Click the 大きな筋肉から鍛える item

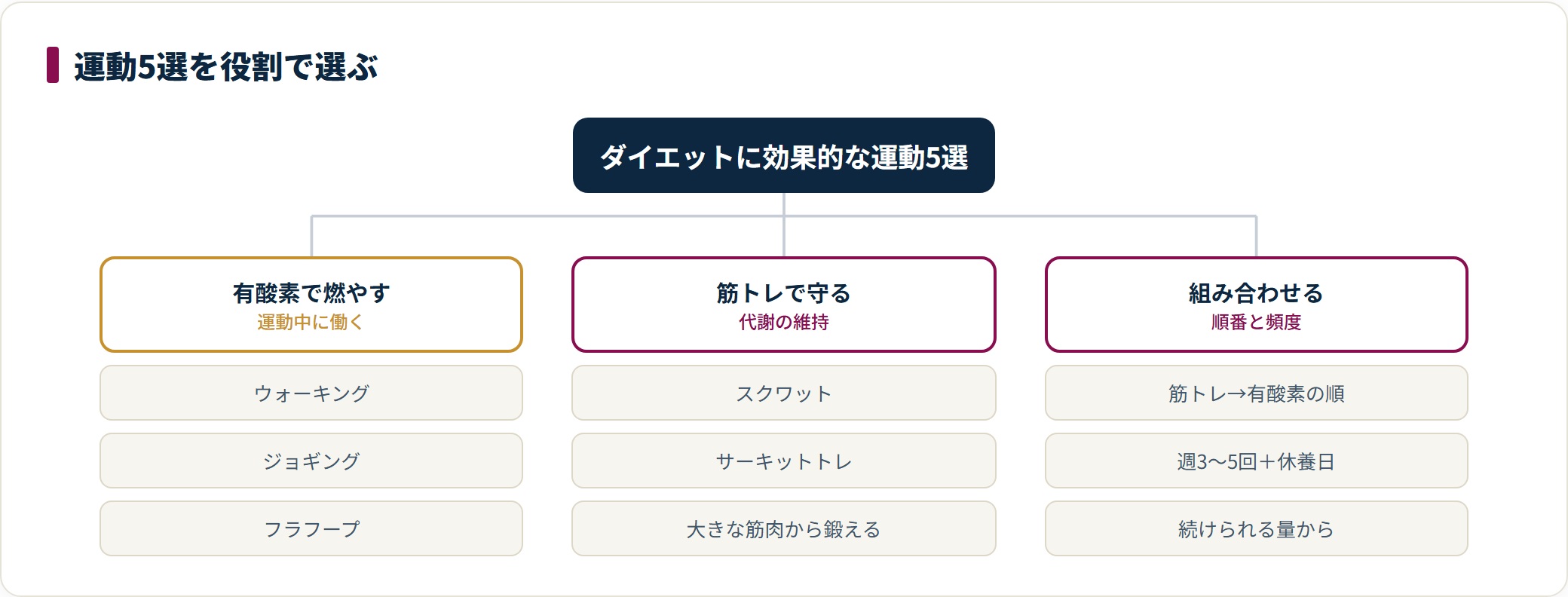click(x=784, y=528)
